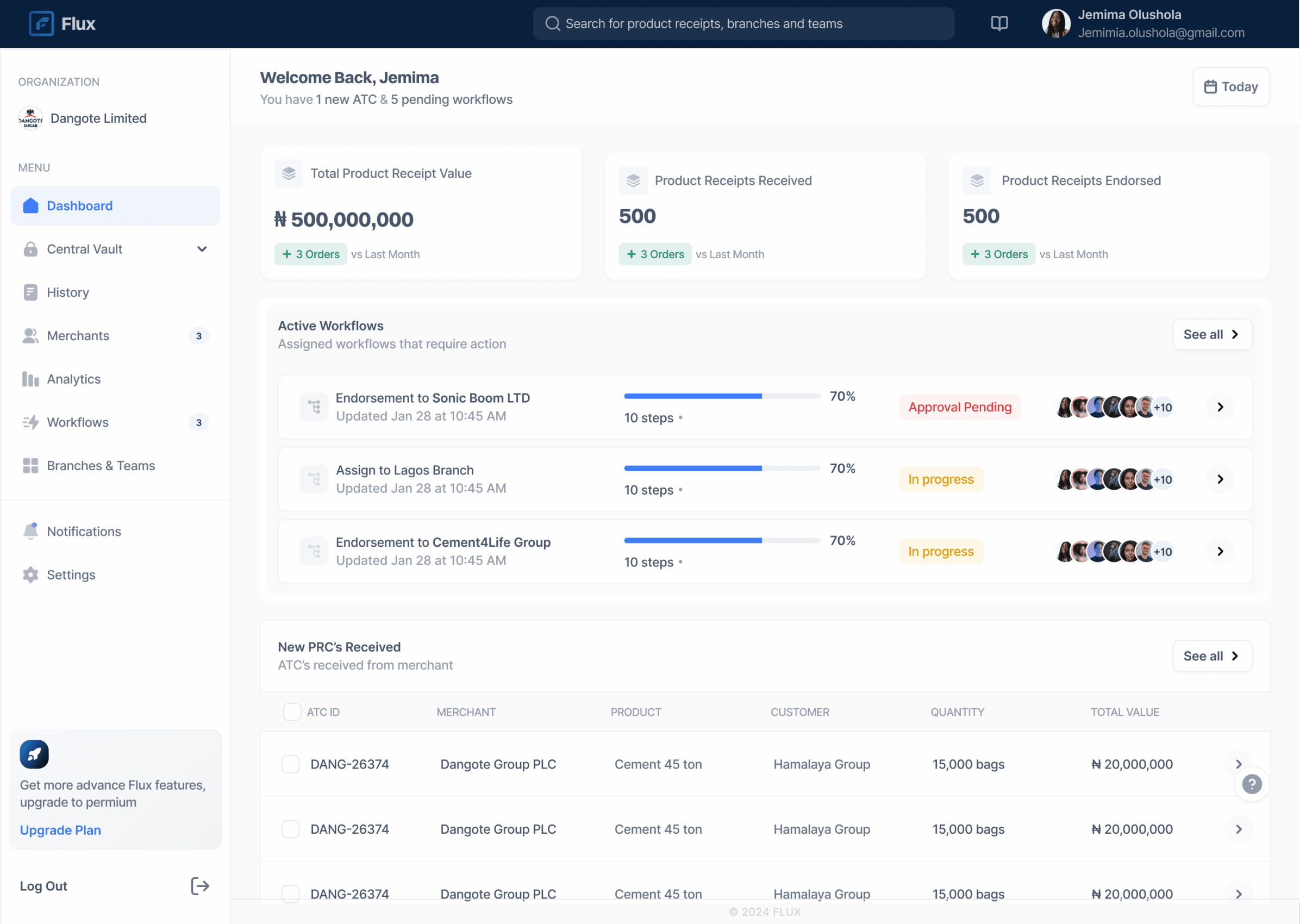Click the Upgrade Plan link
This screenshot has width=1300, height=924.
click(60, 830)
